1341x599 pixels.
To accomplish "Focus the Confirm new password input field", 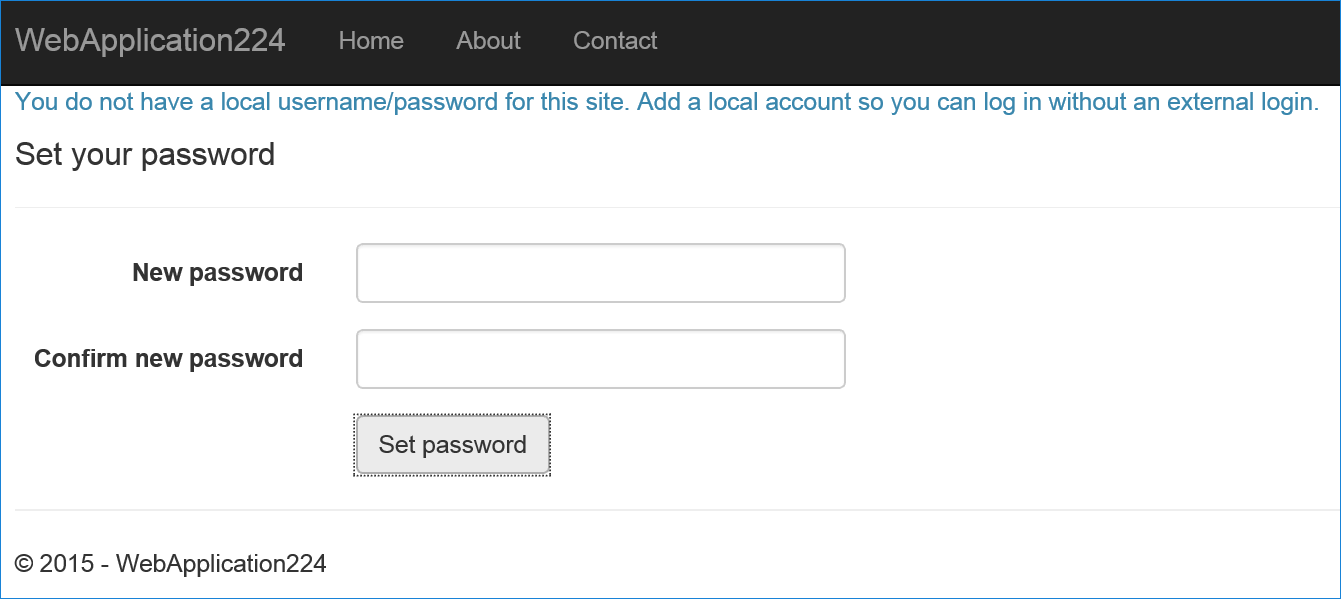I will tap(600, 358).
